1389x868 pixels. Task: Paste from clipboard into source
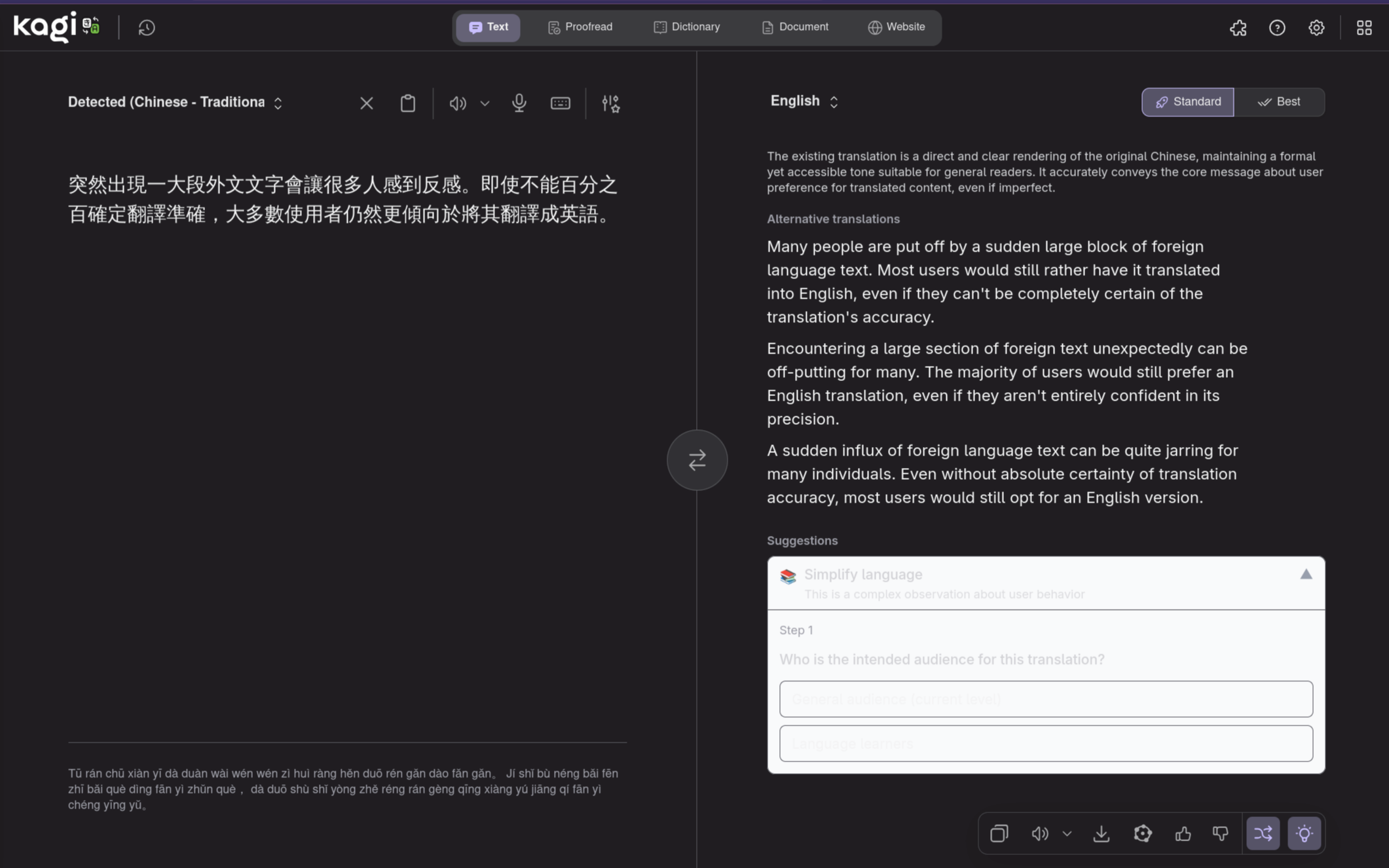(x=407, y=103)
